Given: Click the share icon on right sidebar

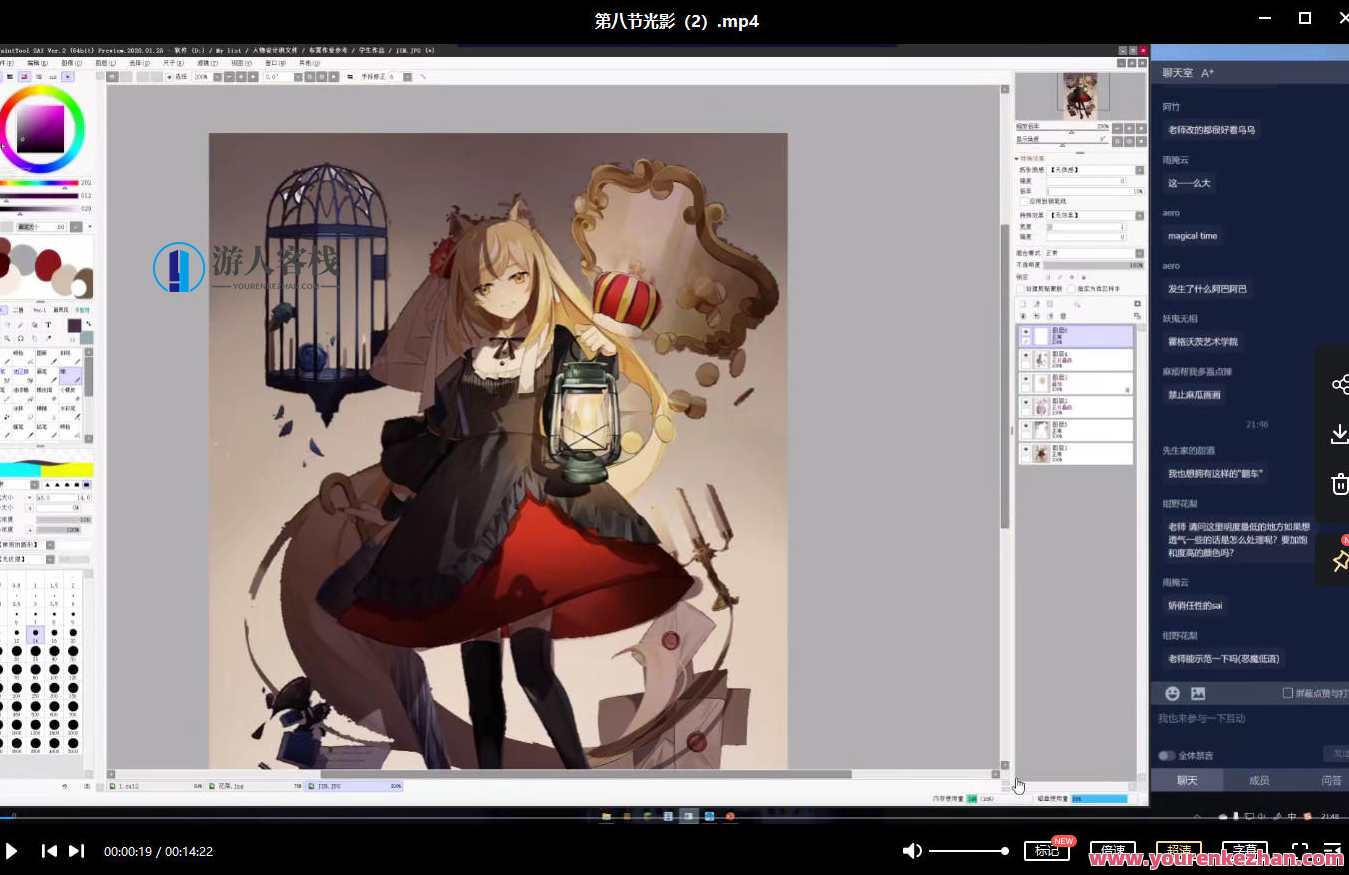Looking at the screenshot, I should pos(1339,385).
